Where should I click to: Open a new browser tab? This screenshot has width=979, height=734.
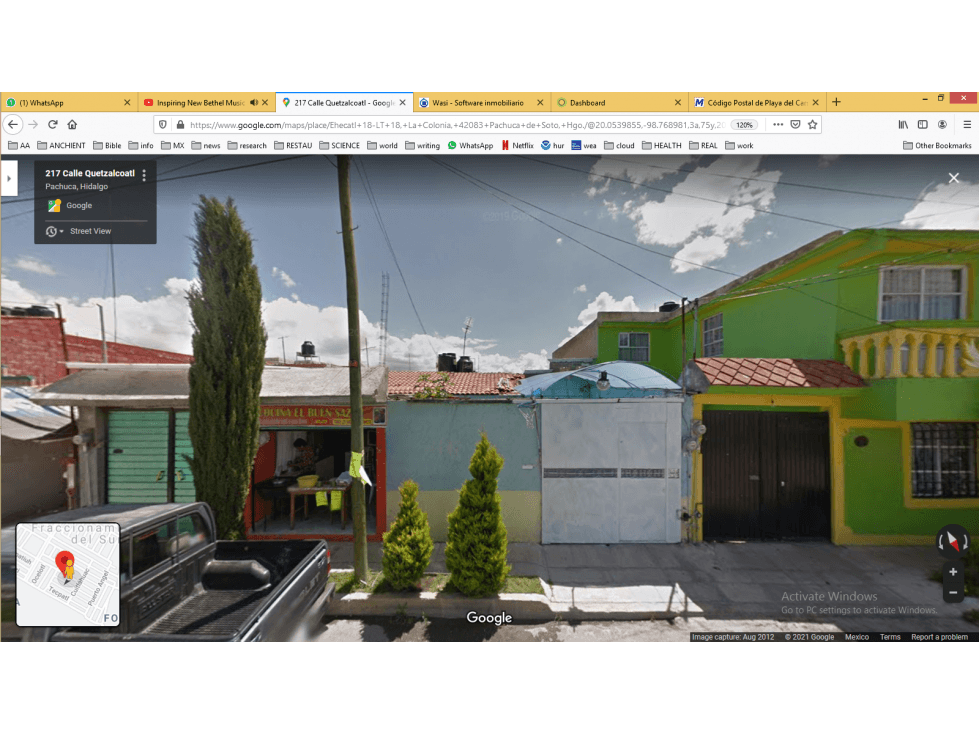coord(837,102)
